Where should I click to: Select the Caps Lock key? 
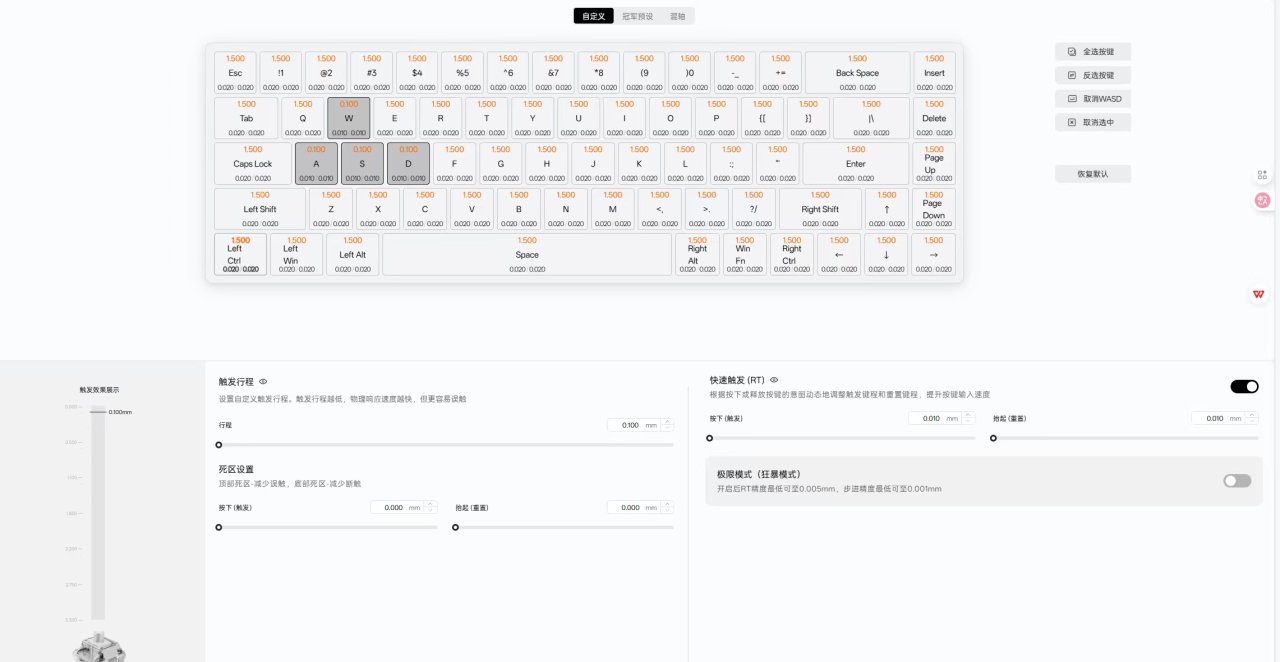[x=253, y=164]
